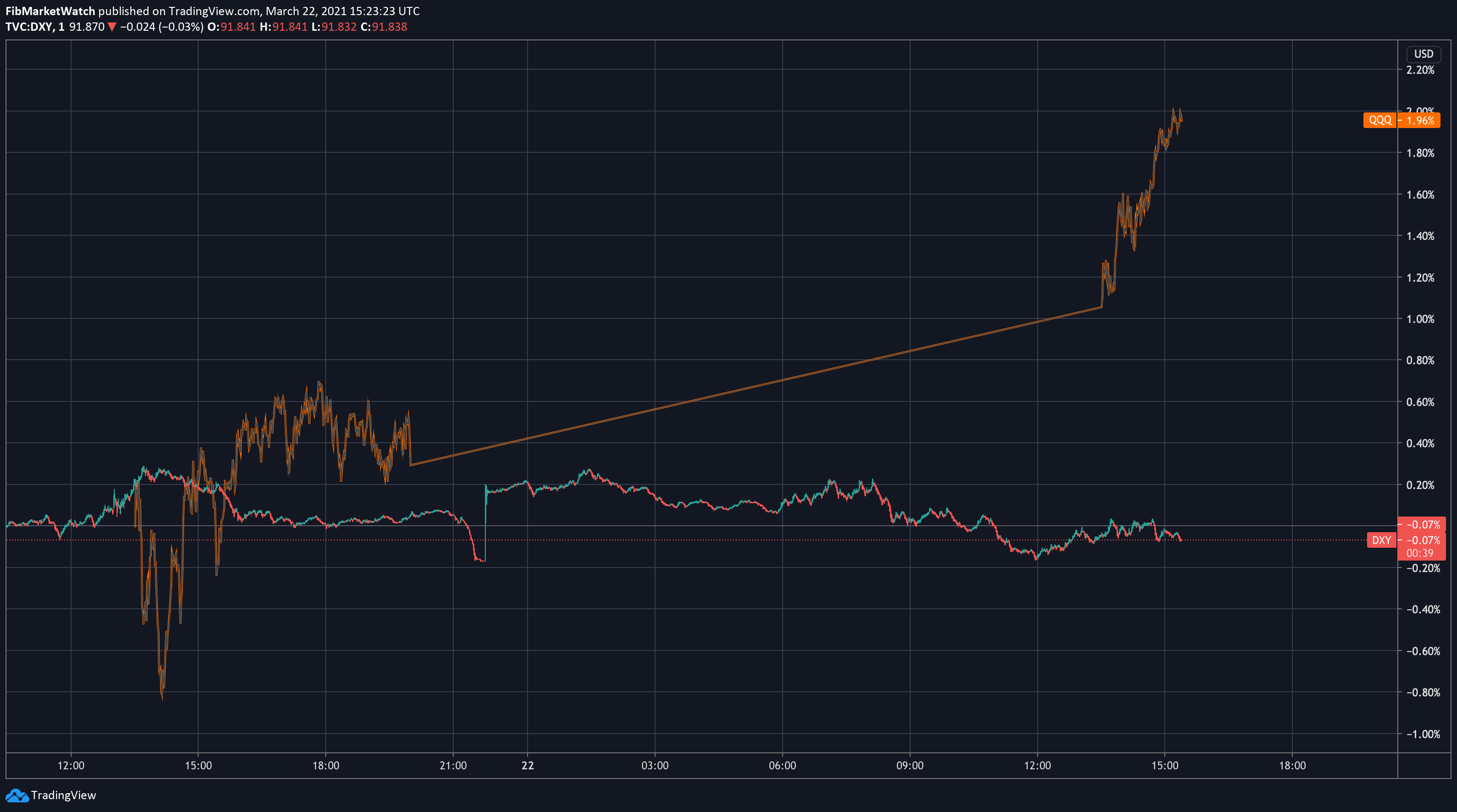This screenshot has width=1457, height=812.
Task: Click the FibMarketWatch author name
Action: coord(50,11)
